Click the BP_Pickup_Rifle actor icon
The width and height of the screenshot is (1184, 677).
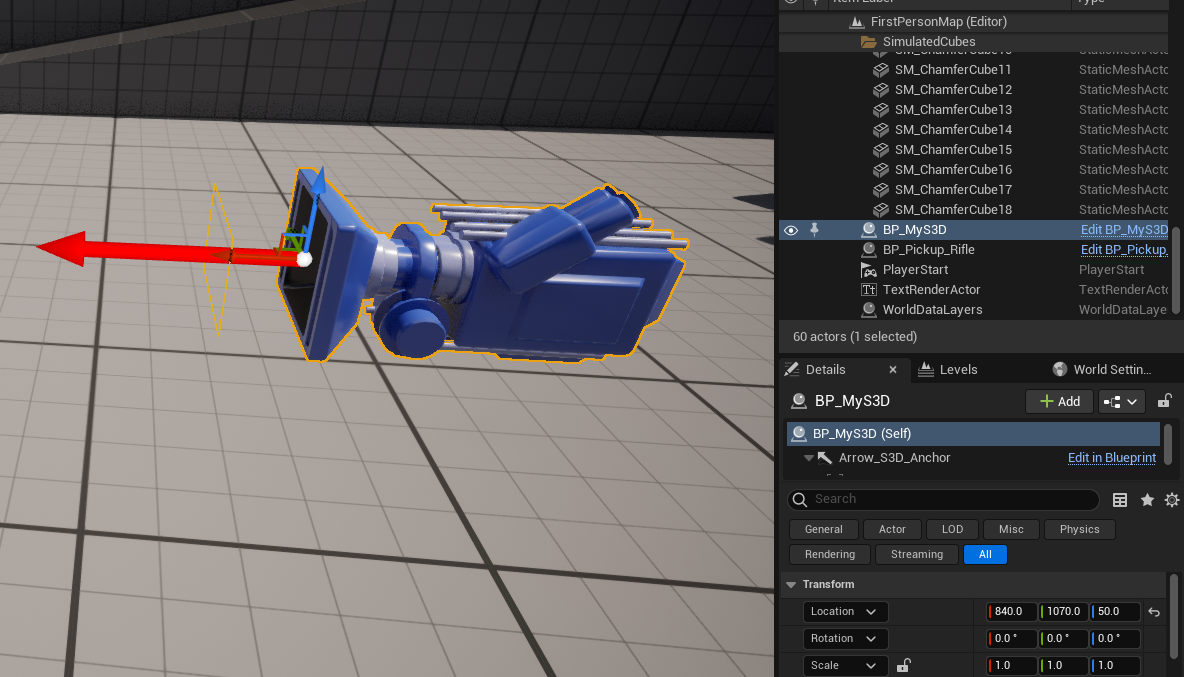pos(869,250)
